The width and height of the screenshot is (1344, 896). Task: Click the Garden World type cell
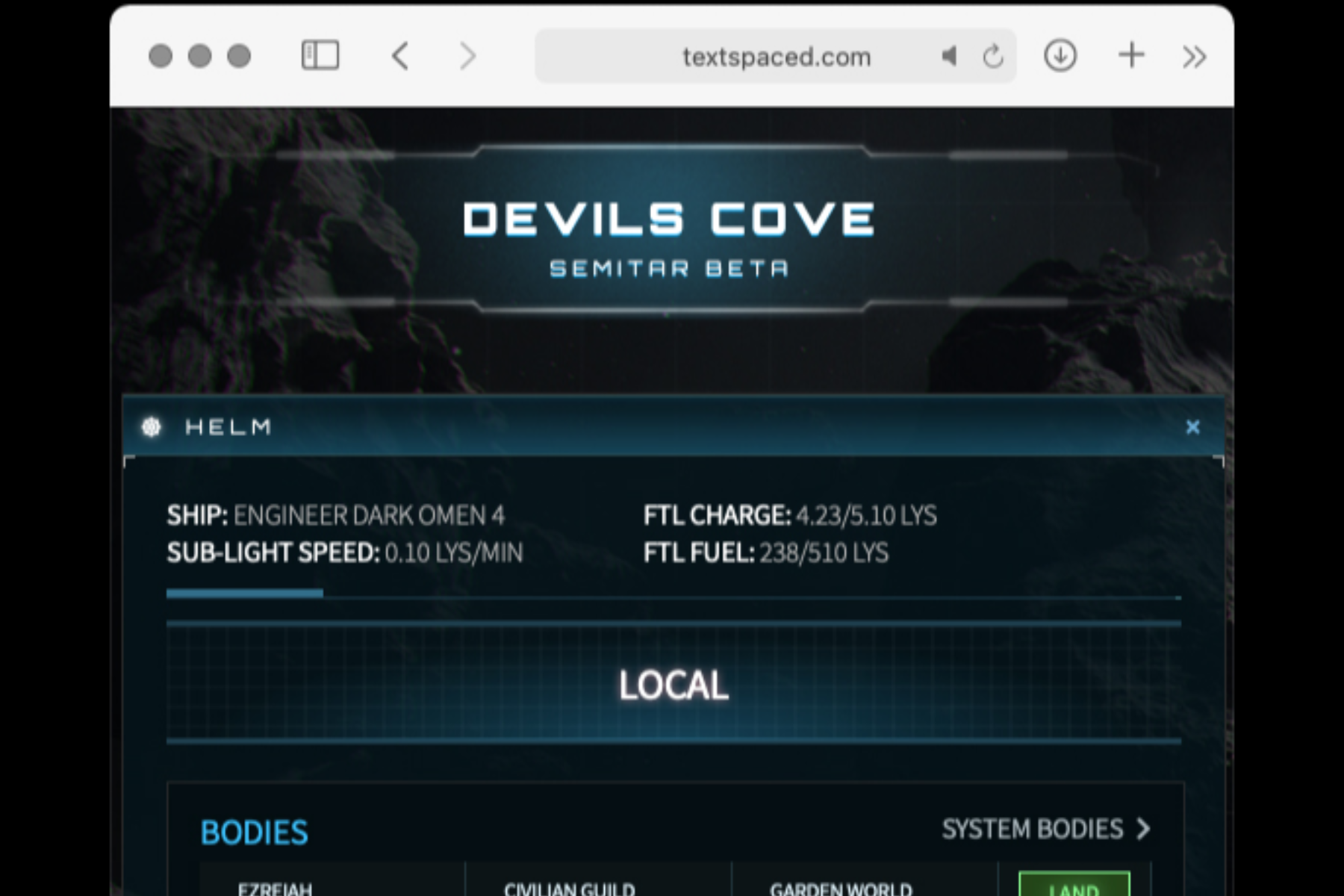point(841,888)
